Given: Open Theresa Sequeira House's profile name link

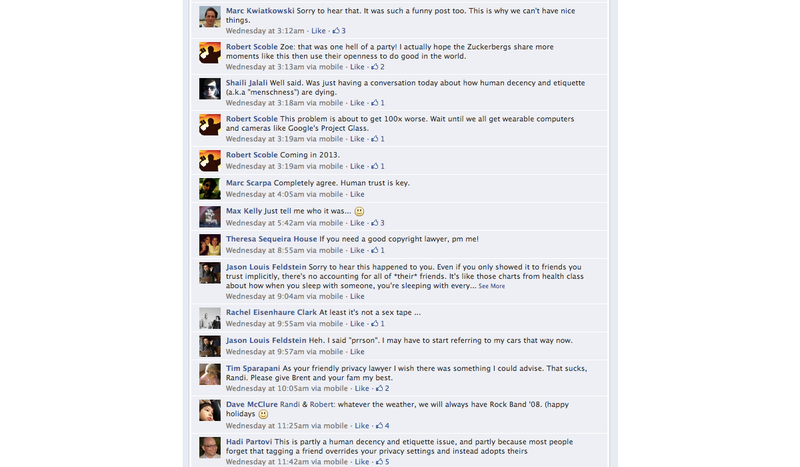Looking at the screenshot, I should [271, 239].
